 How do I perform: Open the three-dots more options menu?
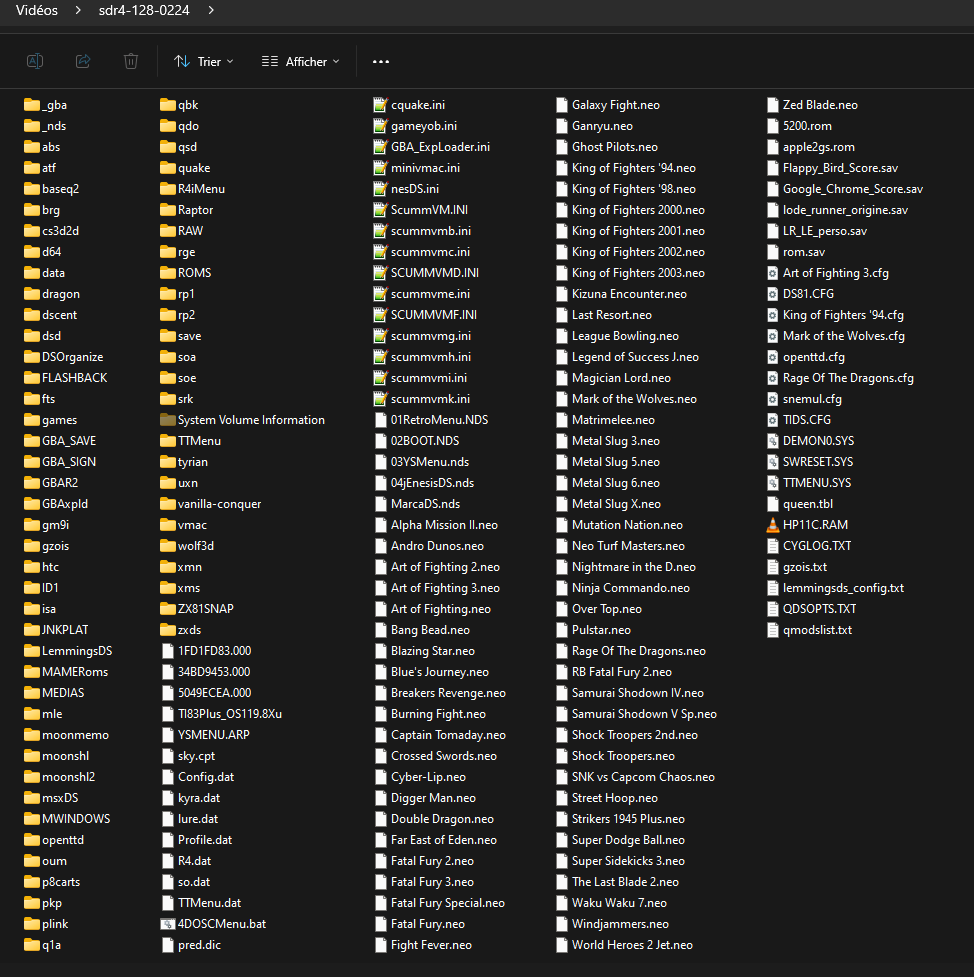pos(381,62)
